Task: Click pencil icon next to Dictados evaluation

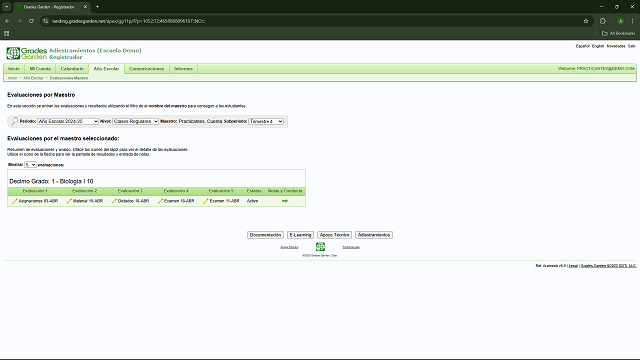Action: click(x=114, y=201)
